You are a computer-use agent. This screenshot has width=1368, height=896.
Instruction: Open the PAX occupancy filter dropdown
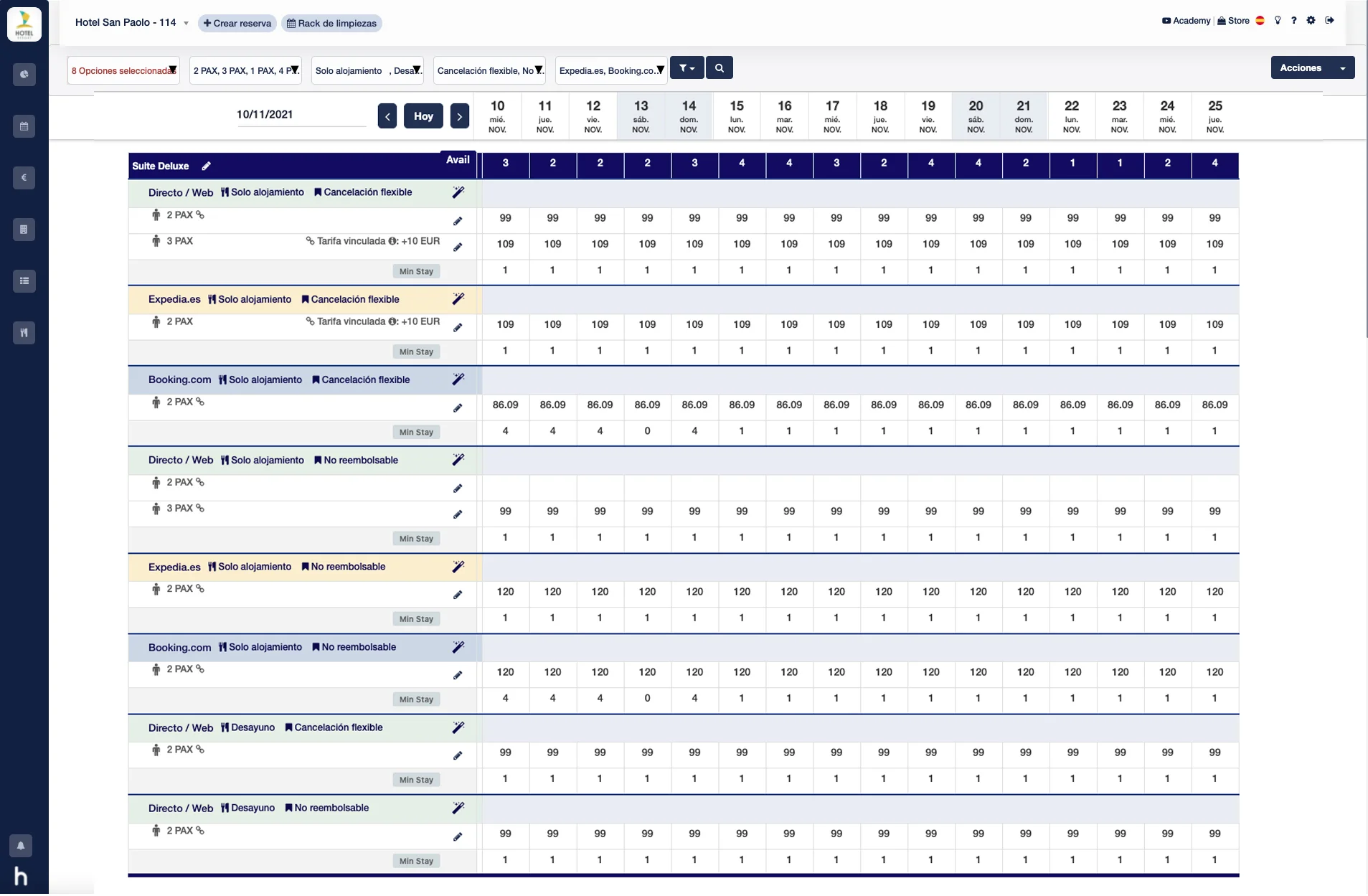pyautogui.click(x=245, y=70)
